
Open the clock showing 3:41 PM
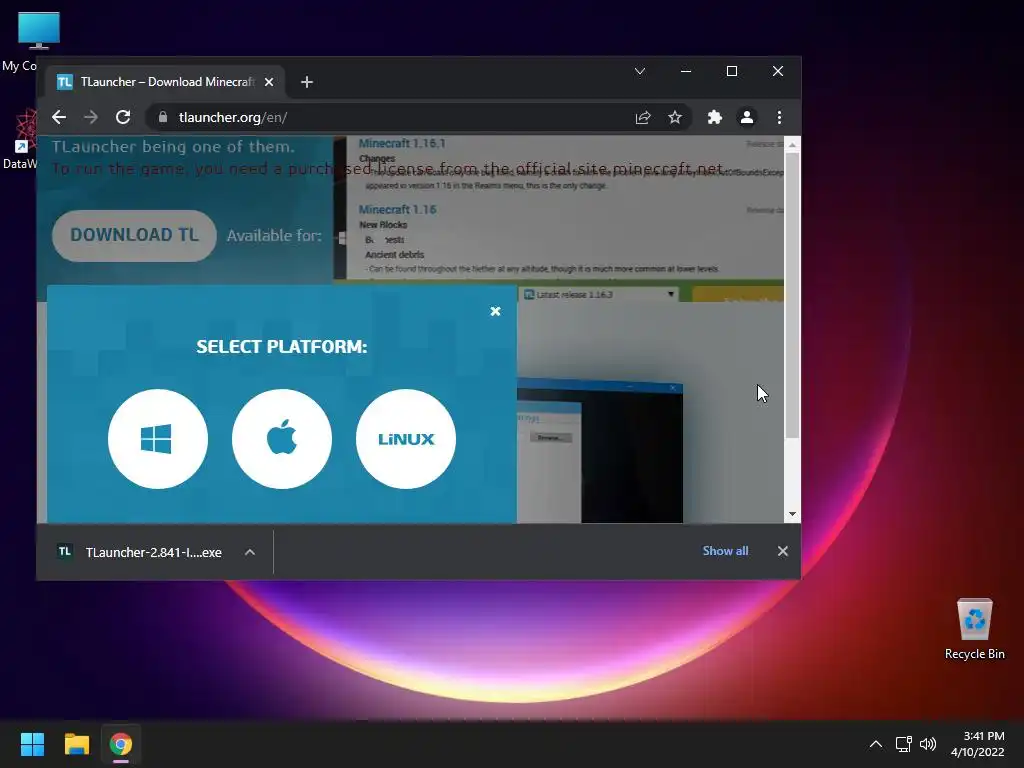(978, 744)
